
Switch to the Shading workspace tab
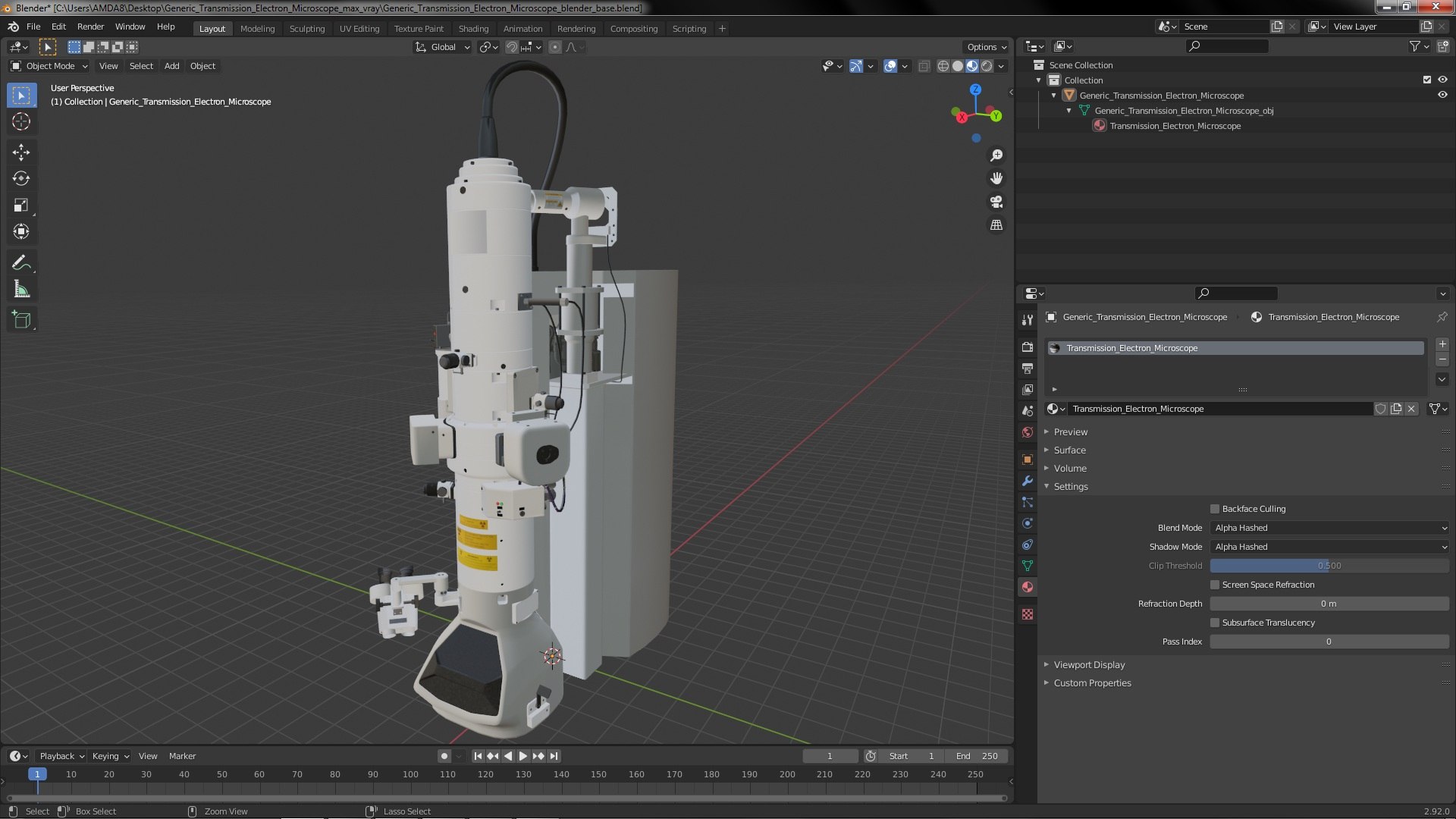473,29
